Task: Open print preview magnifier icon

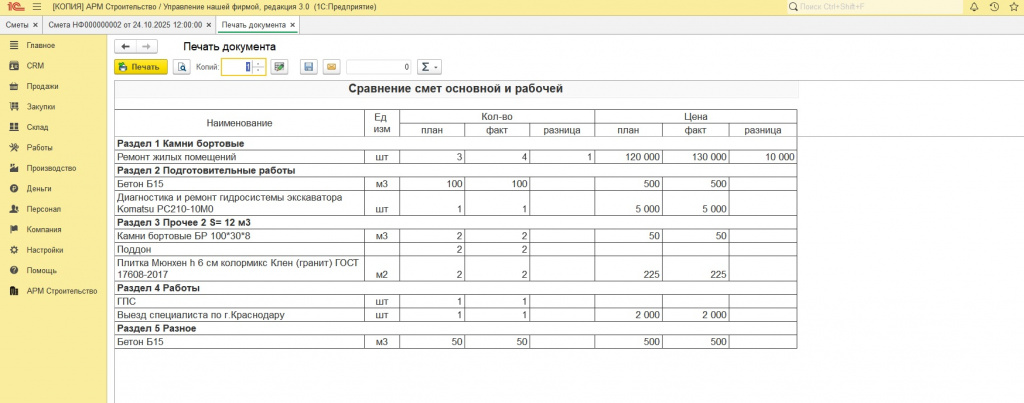Action: click(x=182, y=67)
